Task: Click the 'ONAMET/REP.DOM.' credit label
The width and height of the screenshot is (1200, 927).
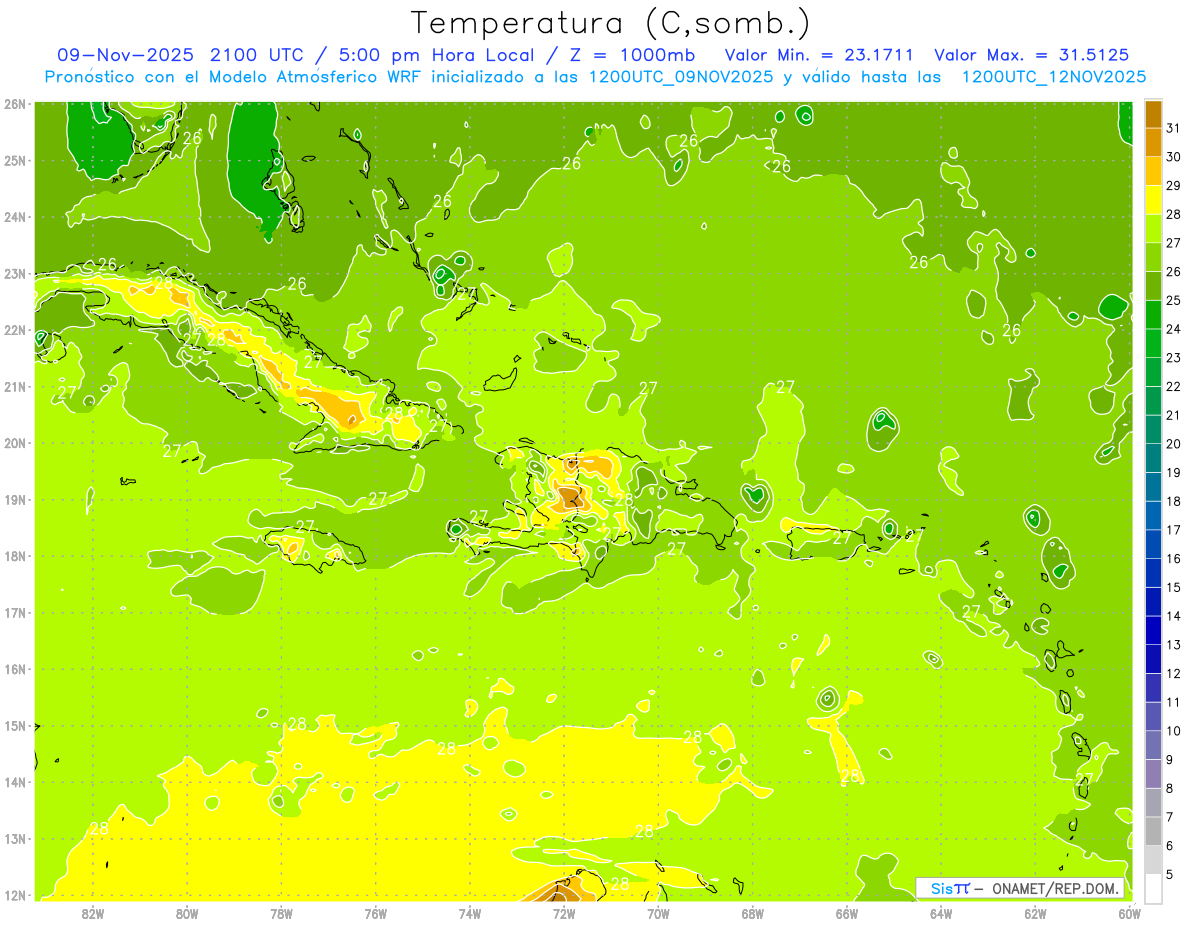Action: click(x=1056, y=888)
